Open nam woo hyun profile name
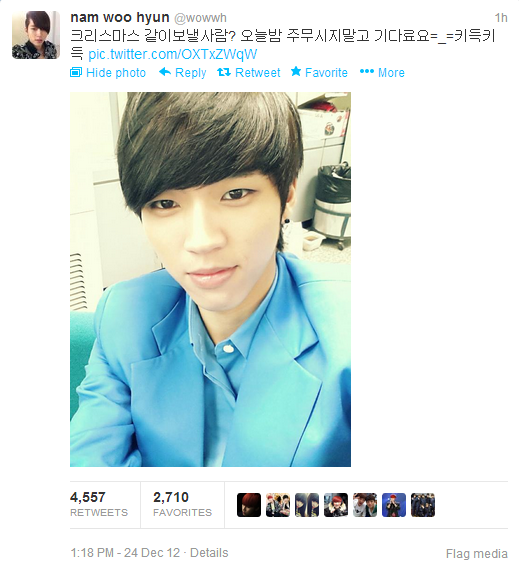The height and width of the screenshot is (572, 519). [120, 17]
